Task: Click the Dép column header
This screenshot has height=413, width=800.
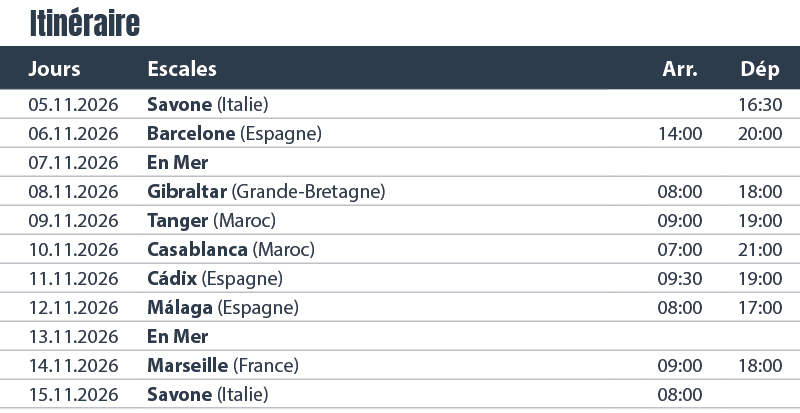Action: (x=759, y=69)
